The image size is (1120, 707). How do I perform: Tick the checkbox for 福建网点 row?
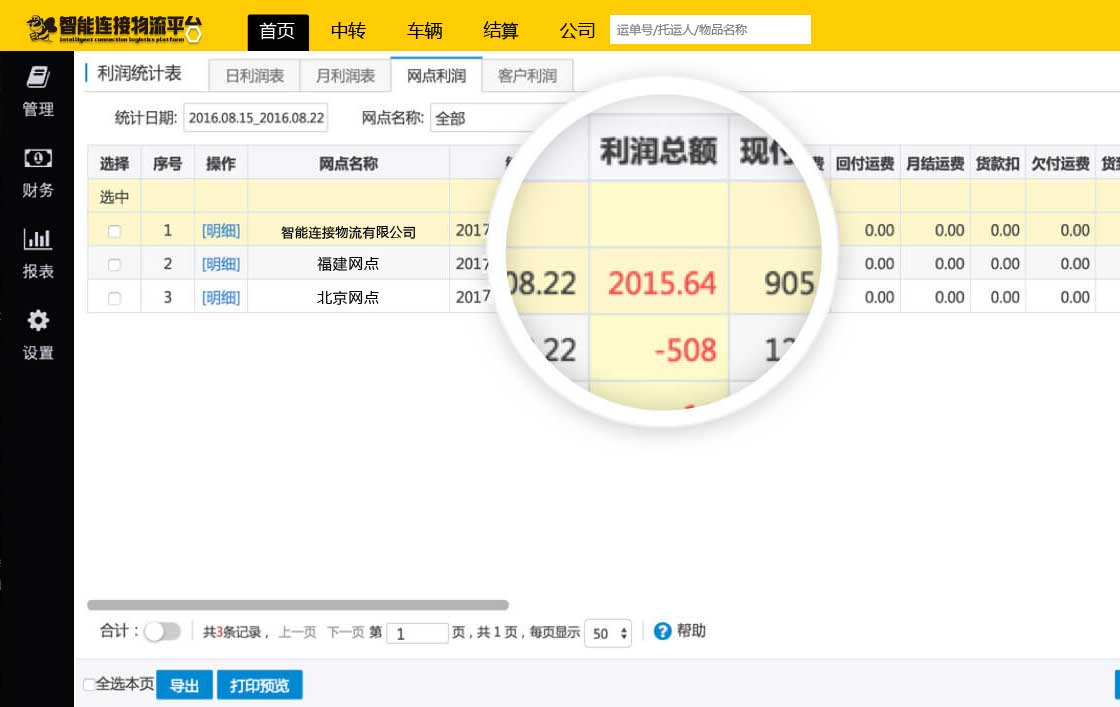tap(114, 265)
